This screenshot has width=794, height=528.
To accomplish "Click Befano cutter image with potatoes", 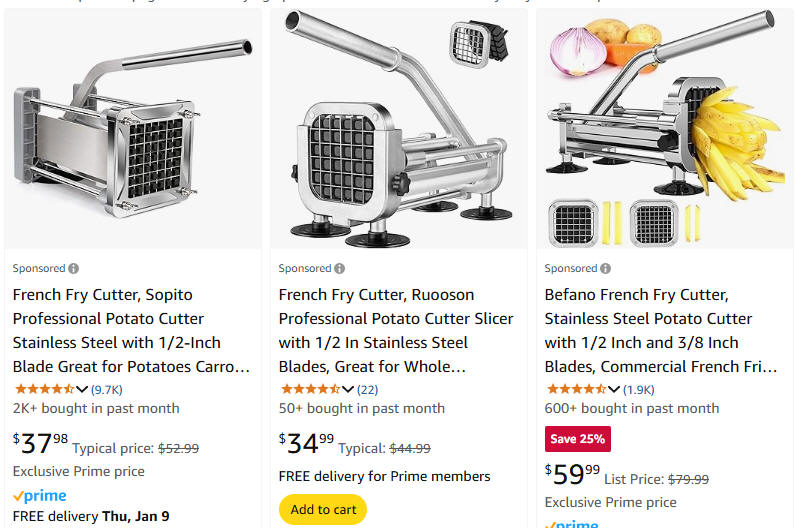I will pyautogui.click(x=665, y=128).
